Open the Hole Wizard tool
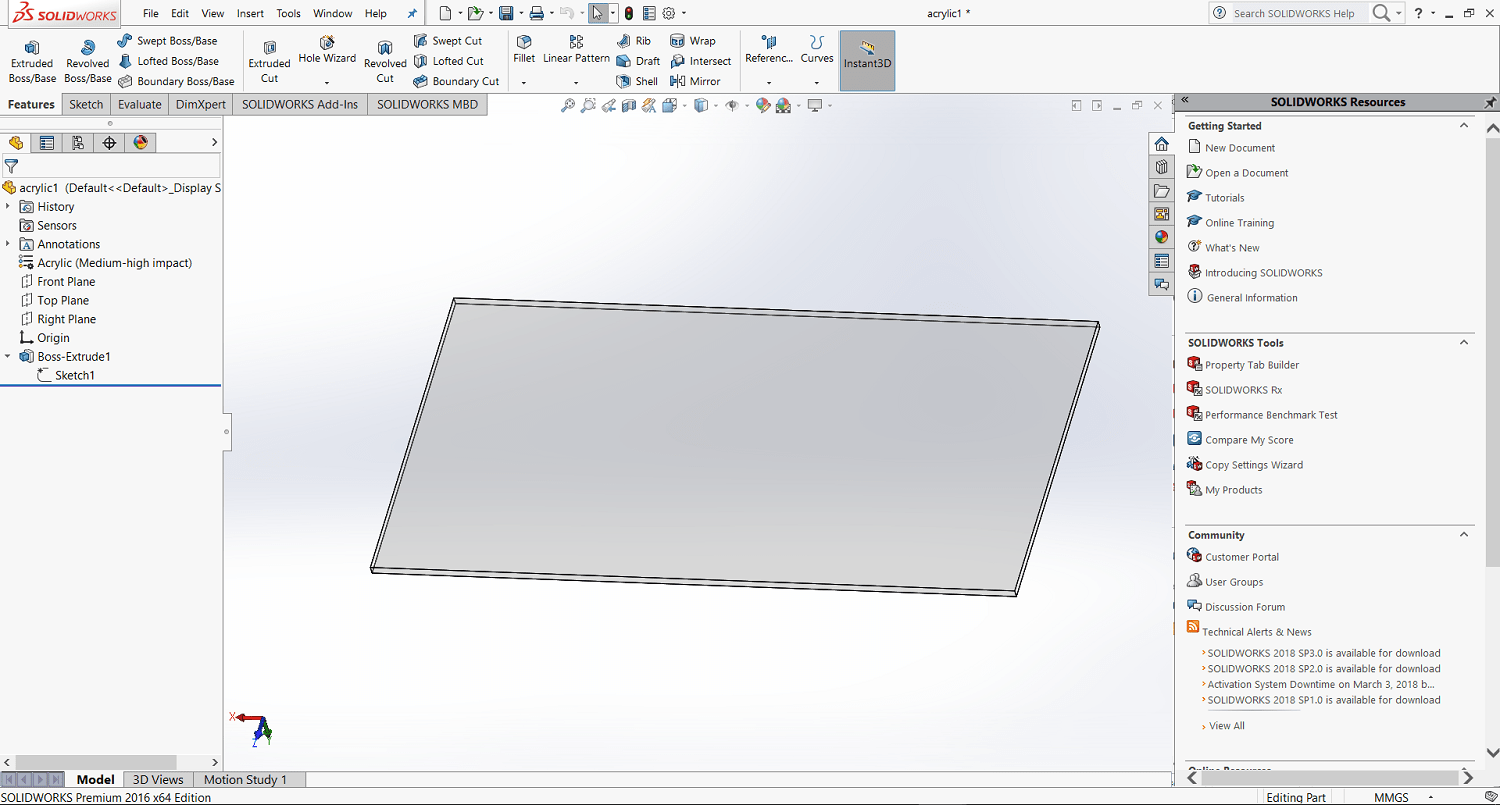This screenshot has width=1500, height=805. pos(327,50)
